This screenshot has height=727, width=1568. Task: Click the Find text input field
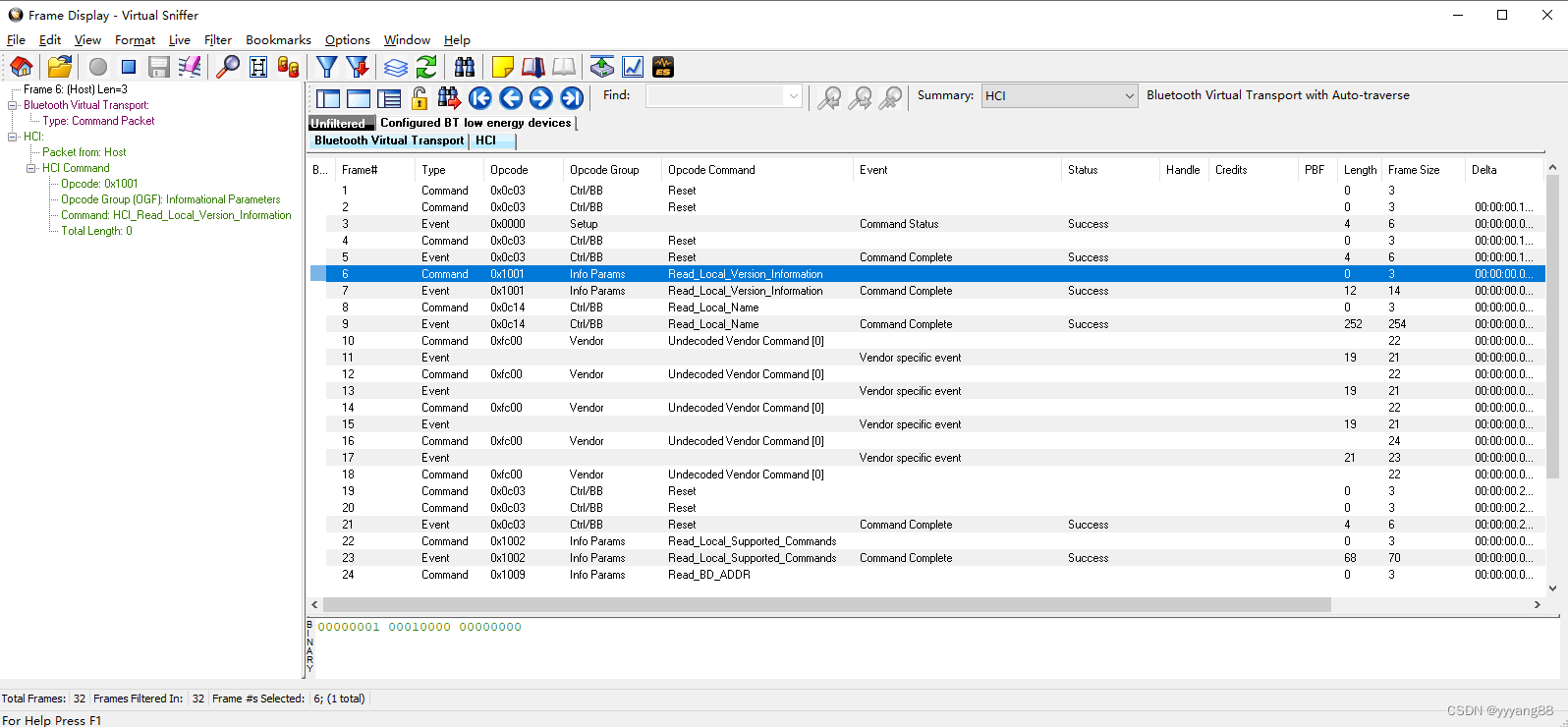(715, 95)
